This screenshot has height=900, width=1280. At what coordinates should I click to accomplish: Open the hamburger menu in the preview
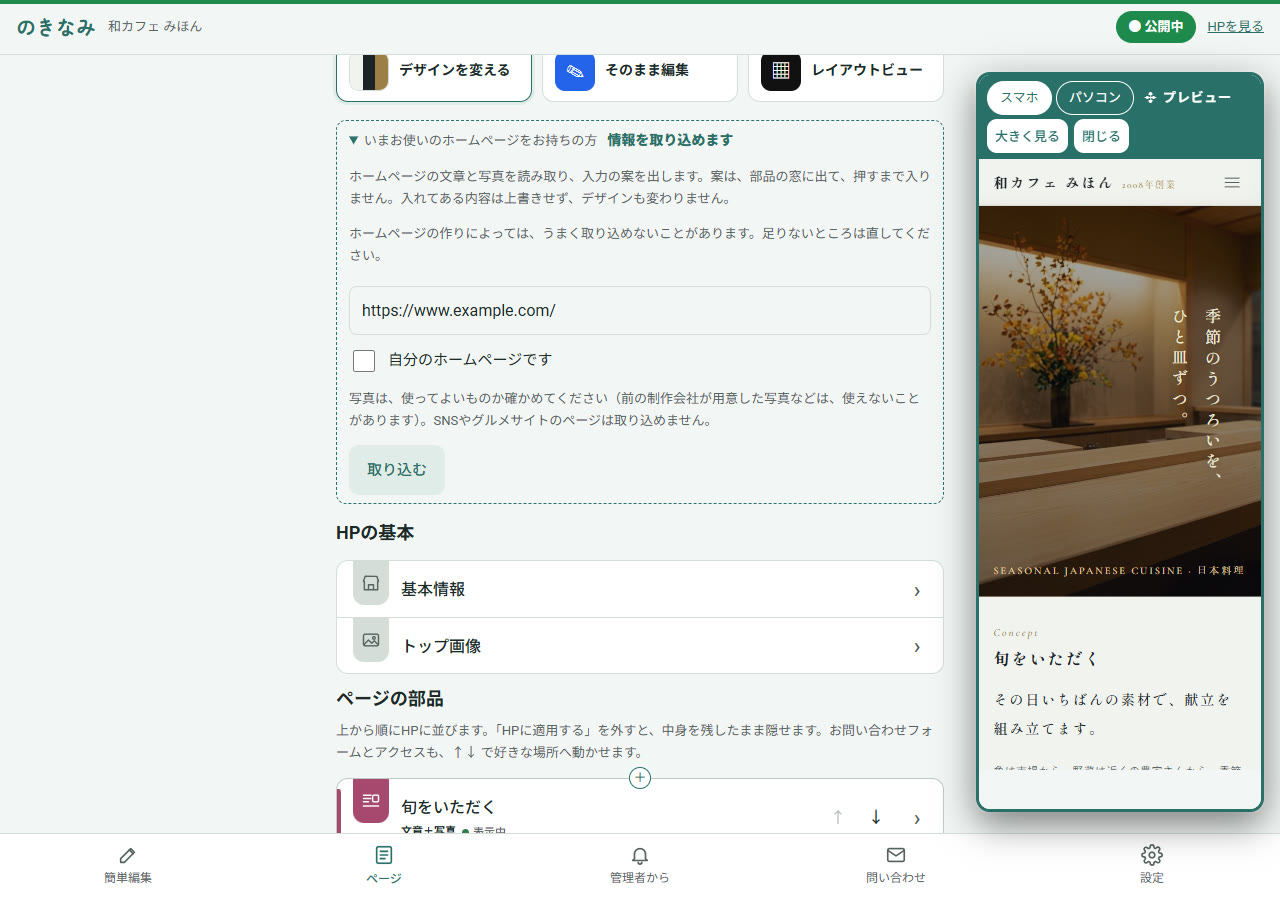[1232, 183]
